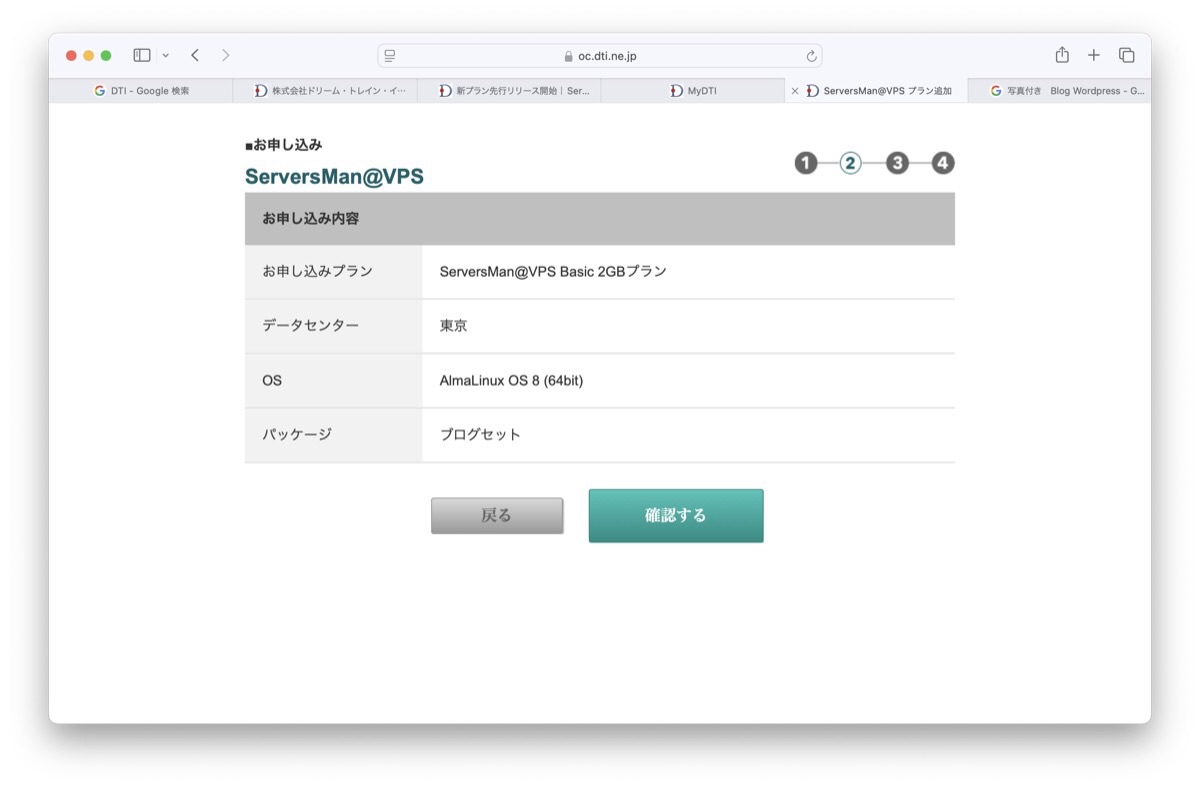This screenshot has height=788, width=1200.
Task: Click AlmaLinux OS 8 (64bit) value
Action: click(511, 381)
